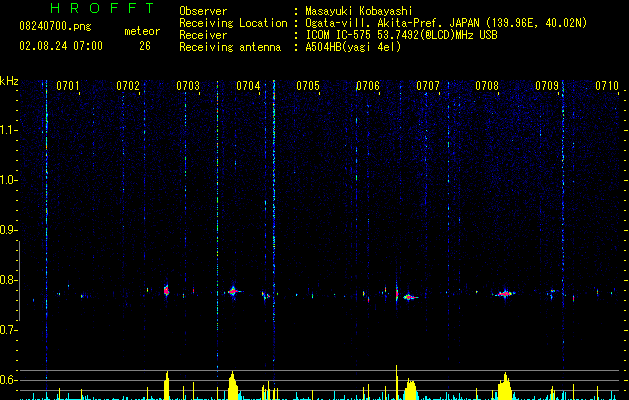Click the 0704 time marker
Viewport: 629px width, 400px height.
click(248, 86)
